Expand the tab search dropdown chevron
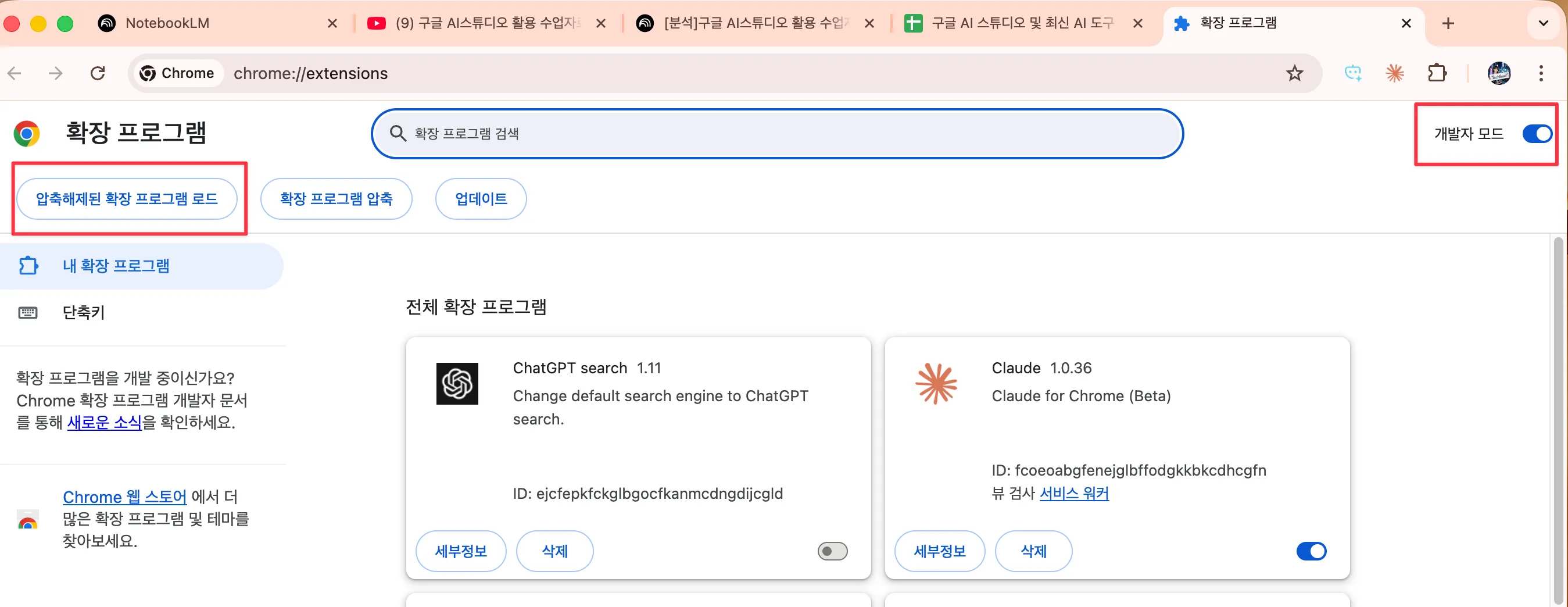The image size is (1568, 607). [1543, 23]
